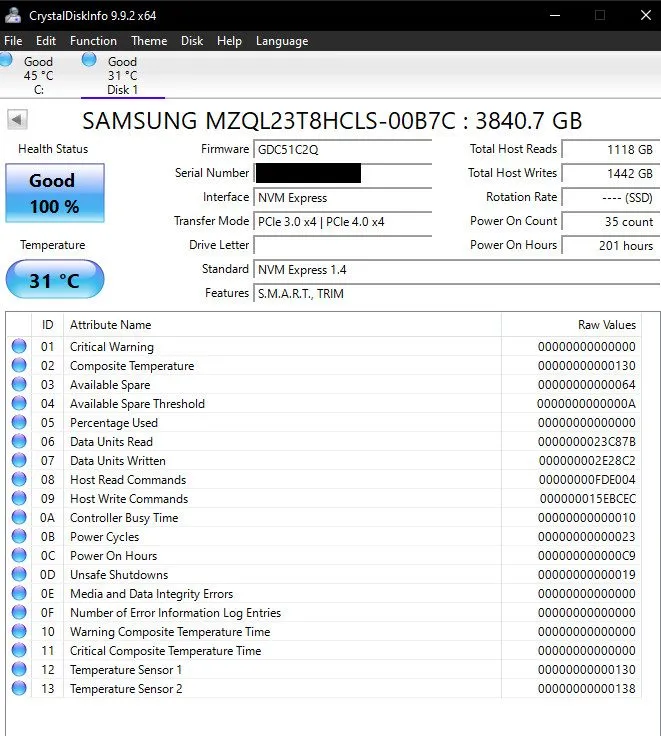Click the status orb for Data Units Read
Viewport: 661px width, 736px height.
click(x=19, y=441)
